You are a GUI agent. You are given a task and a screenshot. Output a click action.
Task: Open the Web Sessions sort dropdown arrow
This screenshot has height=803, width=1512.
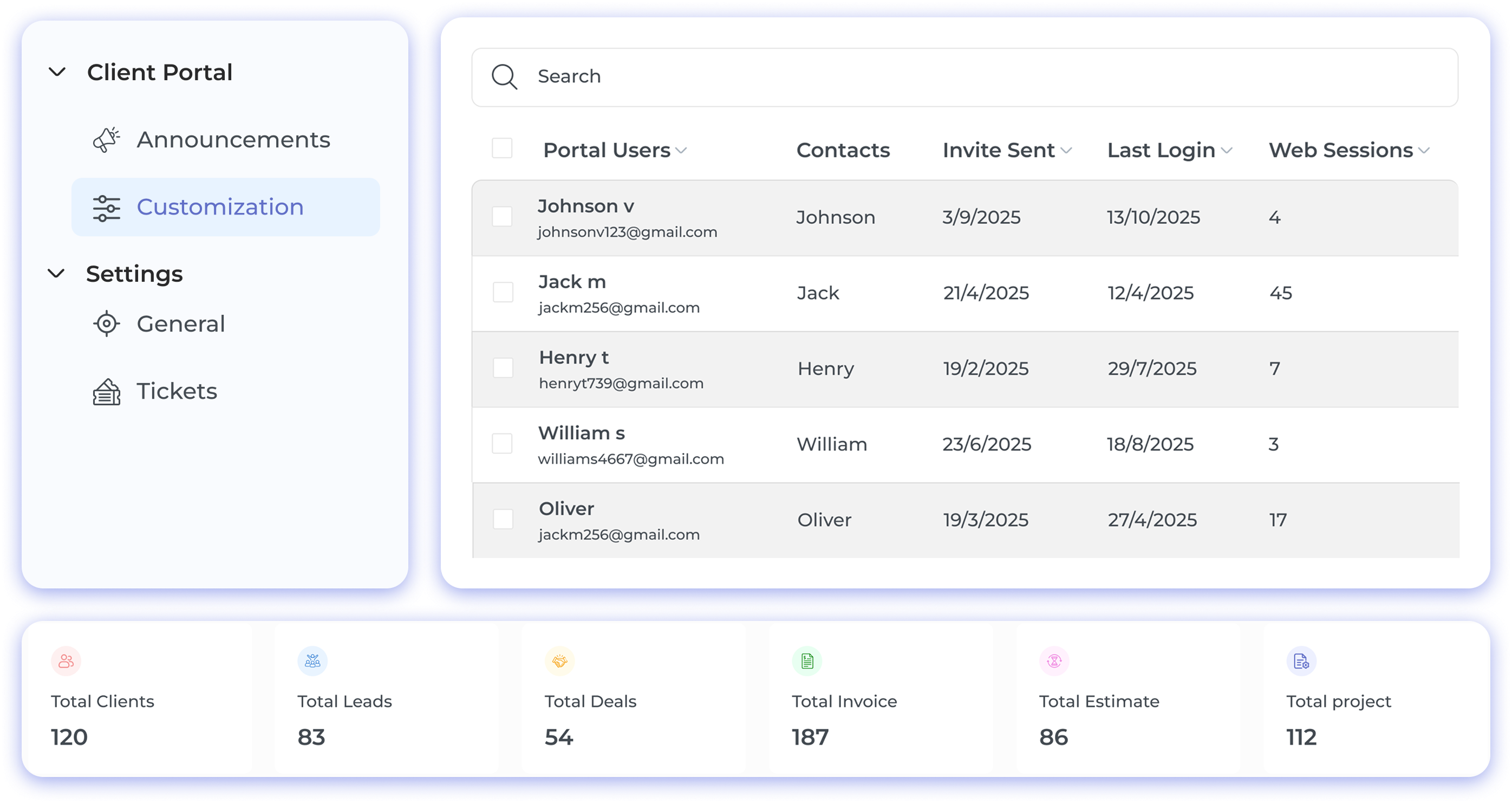tap(1424, 151)
